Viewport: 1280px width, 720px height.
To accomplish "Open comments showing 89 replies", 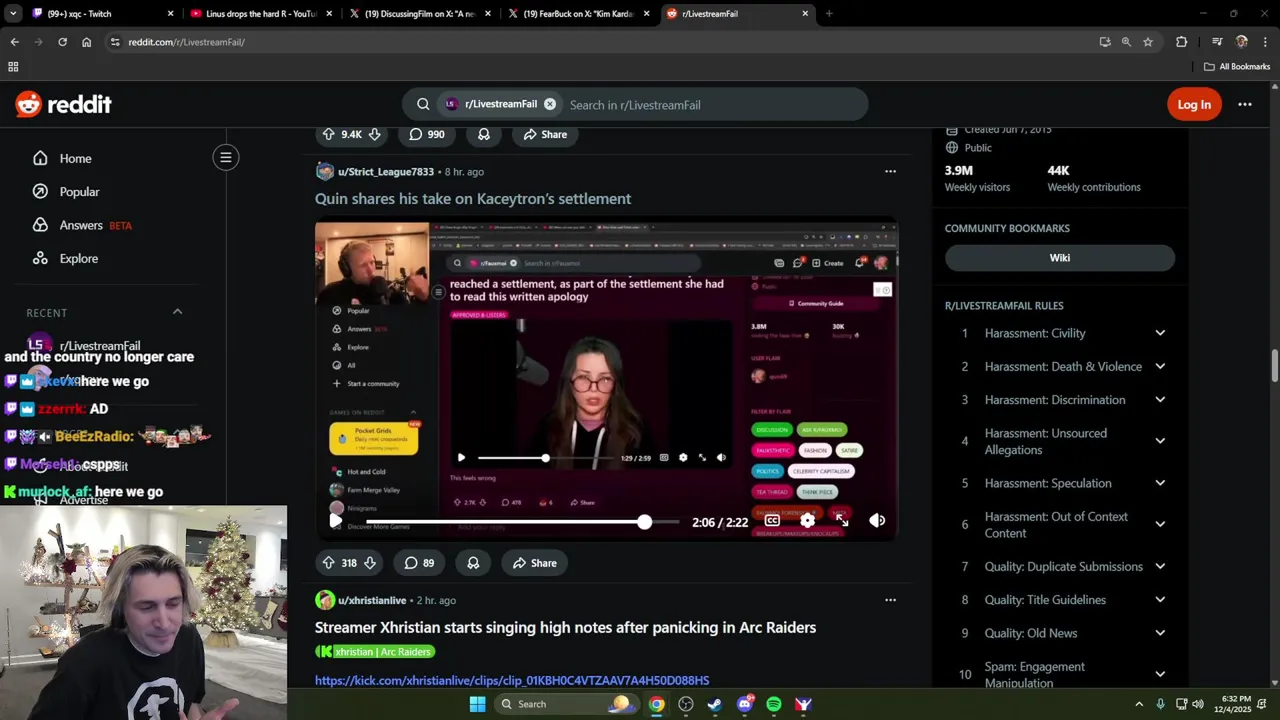I will (x=419, y=563).
